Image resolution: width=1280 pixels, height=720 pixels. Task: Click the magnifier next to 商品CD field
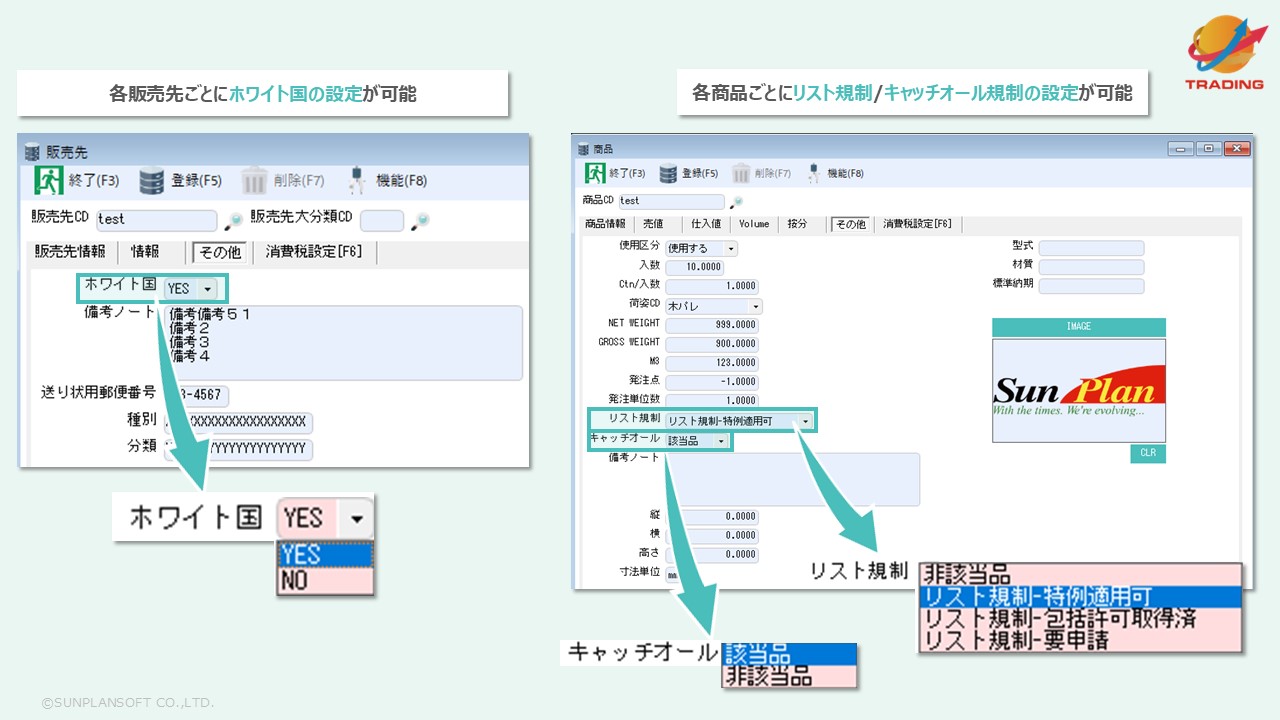[736, 201]
